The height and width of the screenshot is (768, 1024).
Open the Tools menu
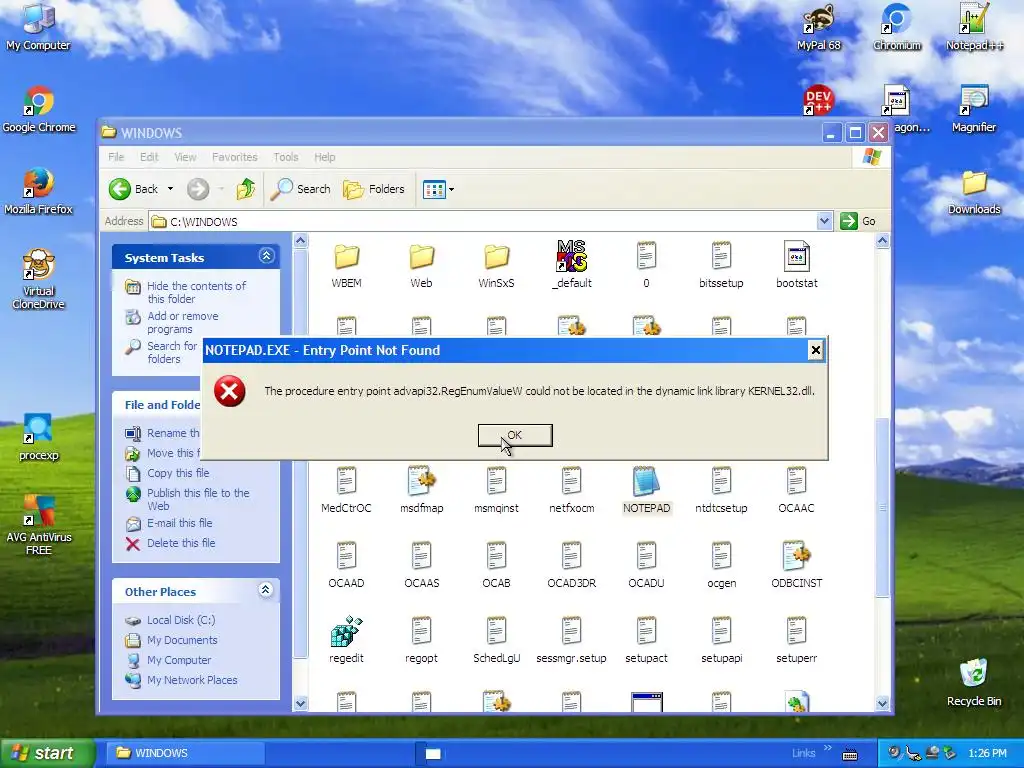pyautogui.click(x=285, y=157)
